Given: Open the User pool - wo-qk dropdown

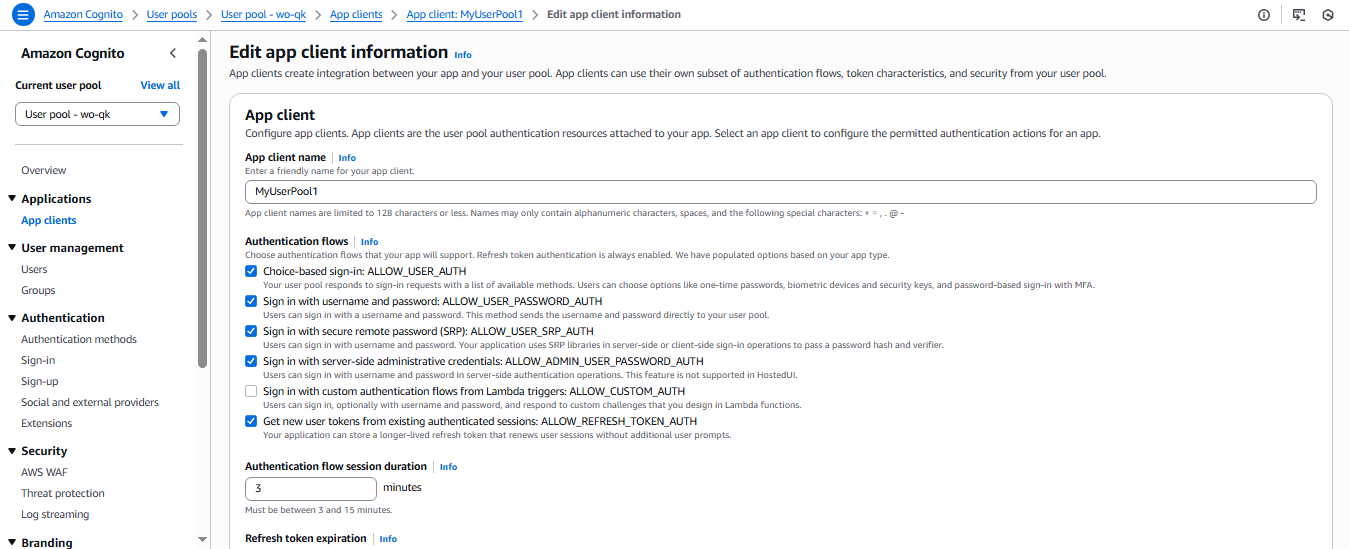Looking at the screenshot, I should (97, 114).
